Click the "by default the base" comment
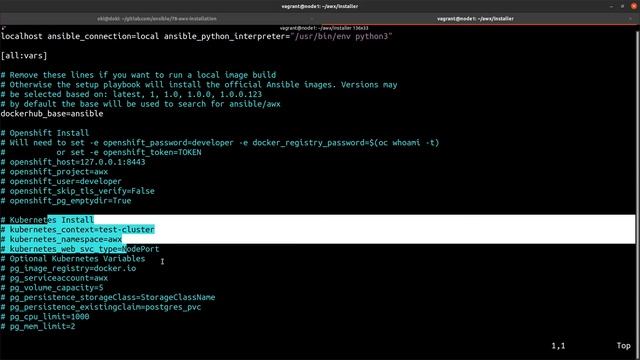 click(x=141, y=104)
